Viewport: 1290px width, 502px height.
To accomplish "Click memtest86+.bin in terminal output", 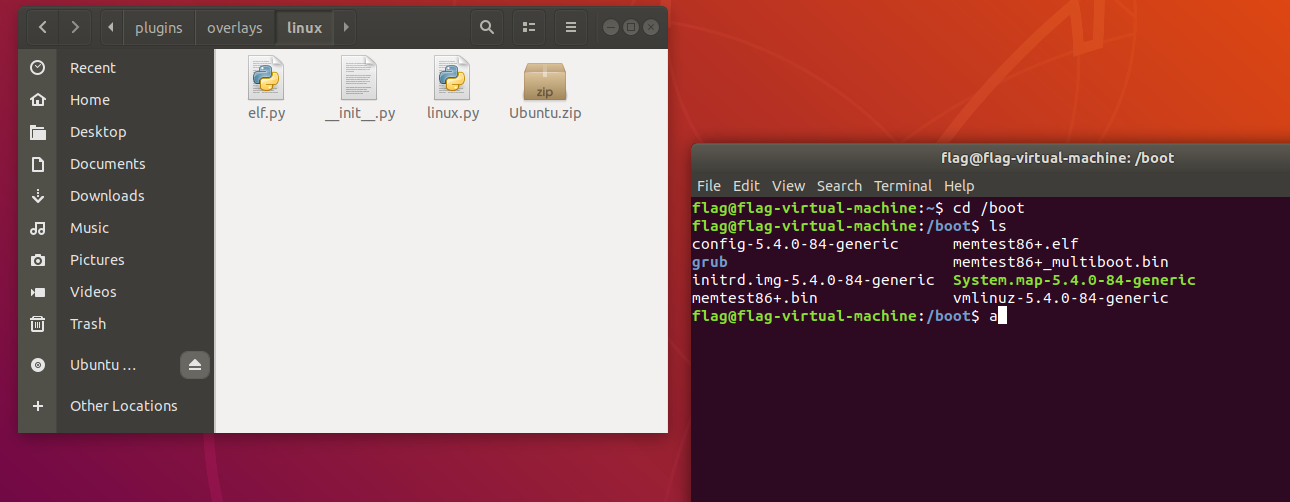I will coord(755,298).
